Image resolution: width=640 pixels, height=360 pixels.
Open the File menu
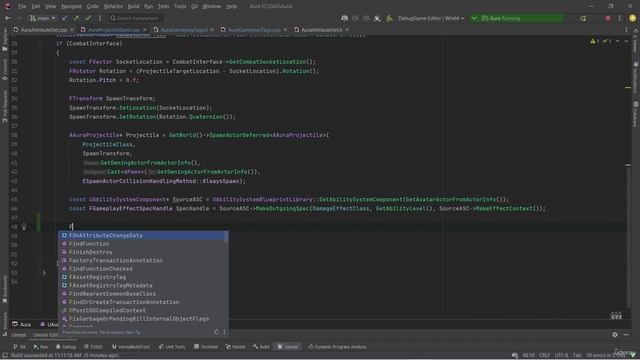(x=22, y=7)
